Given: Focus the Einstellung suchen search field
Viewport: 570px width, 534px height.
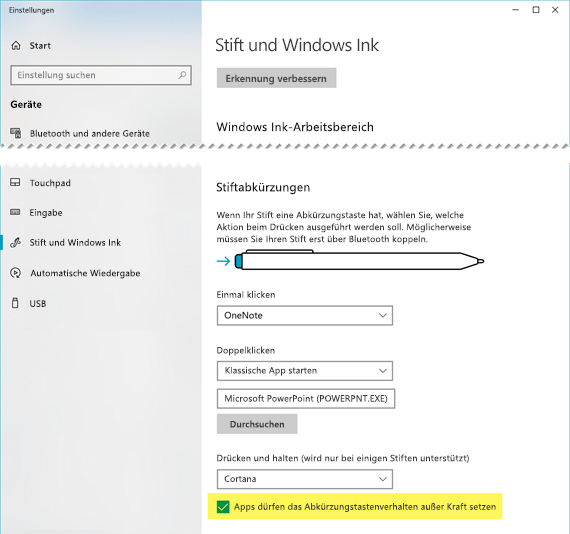Looking at the screenshot, I should 101,75.
